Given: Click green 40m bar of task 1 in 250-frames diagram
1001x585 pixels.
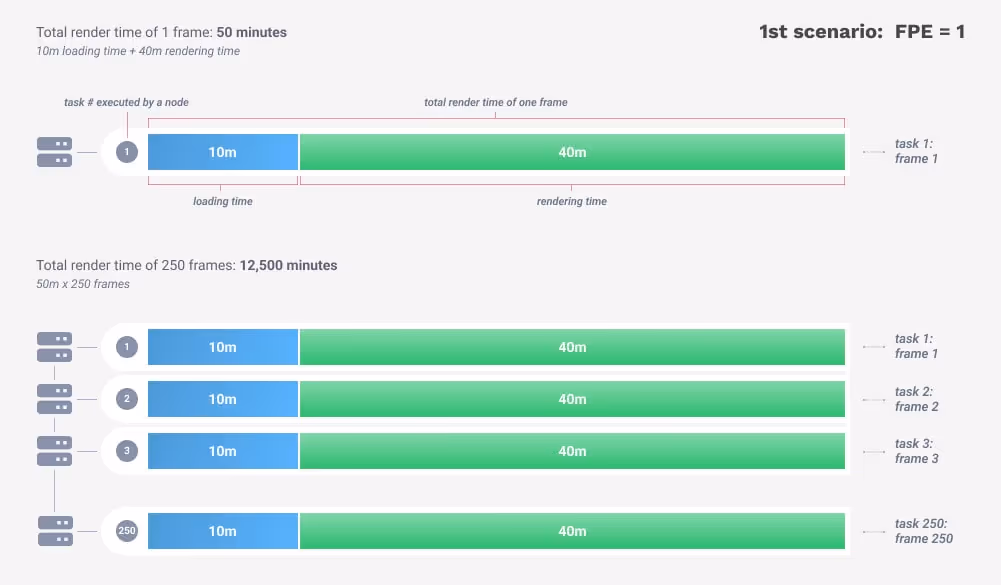Looking at the screenshot, I should pos(572,347).
